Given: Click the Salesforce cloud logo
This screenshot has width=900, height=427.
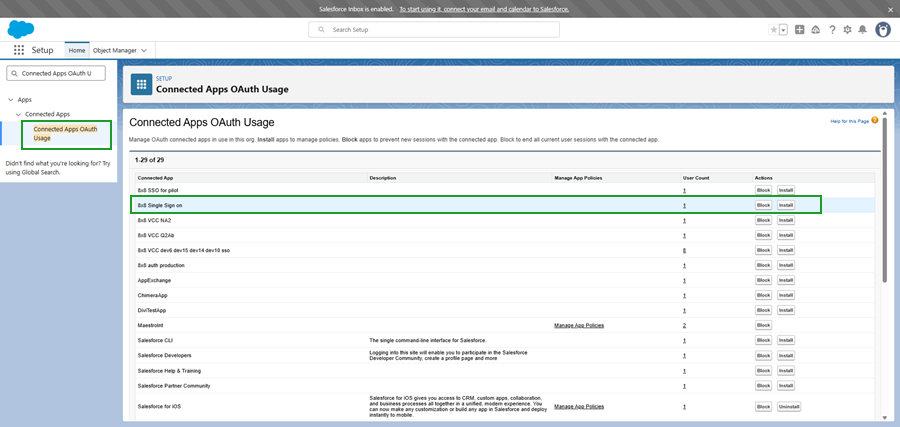Looking at the screenshot, I should (22, 29).
